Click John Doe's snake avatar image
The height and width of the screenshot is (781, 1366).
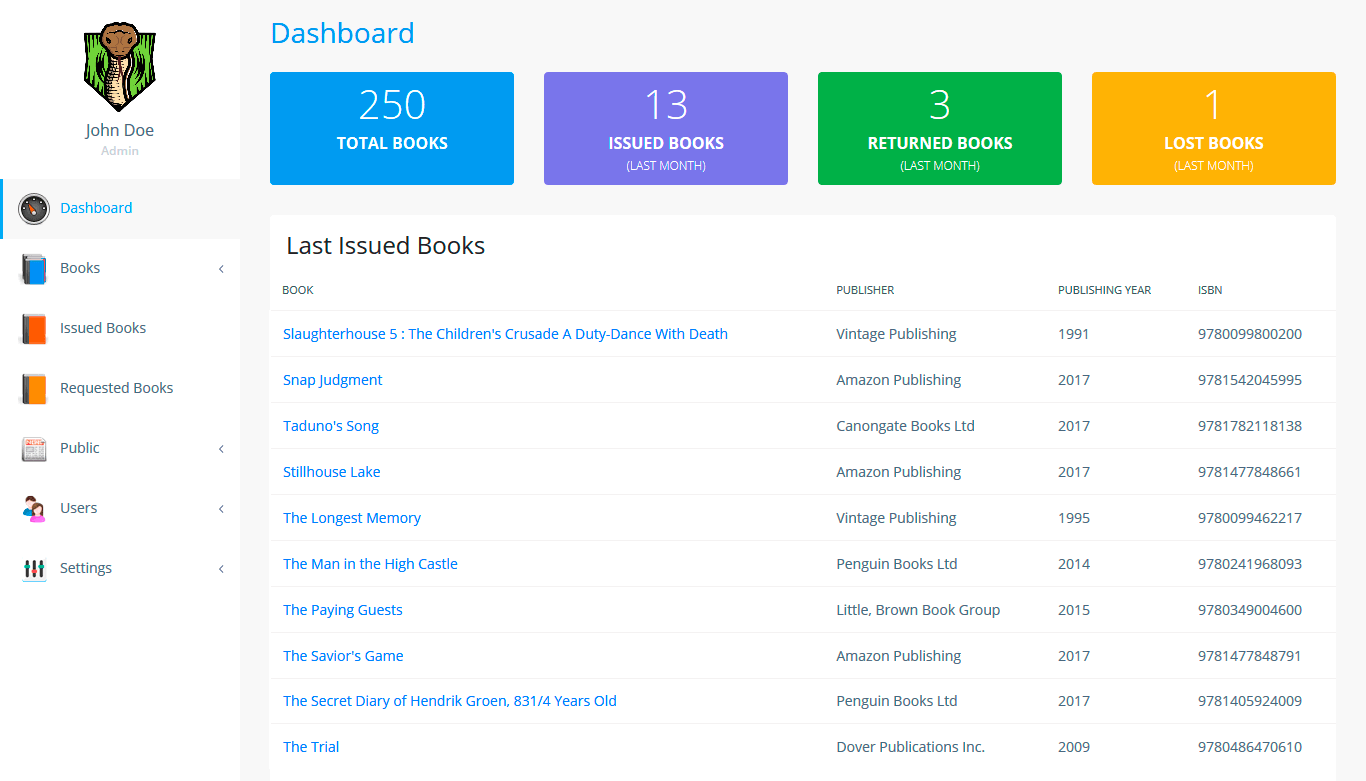119,66
